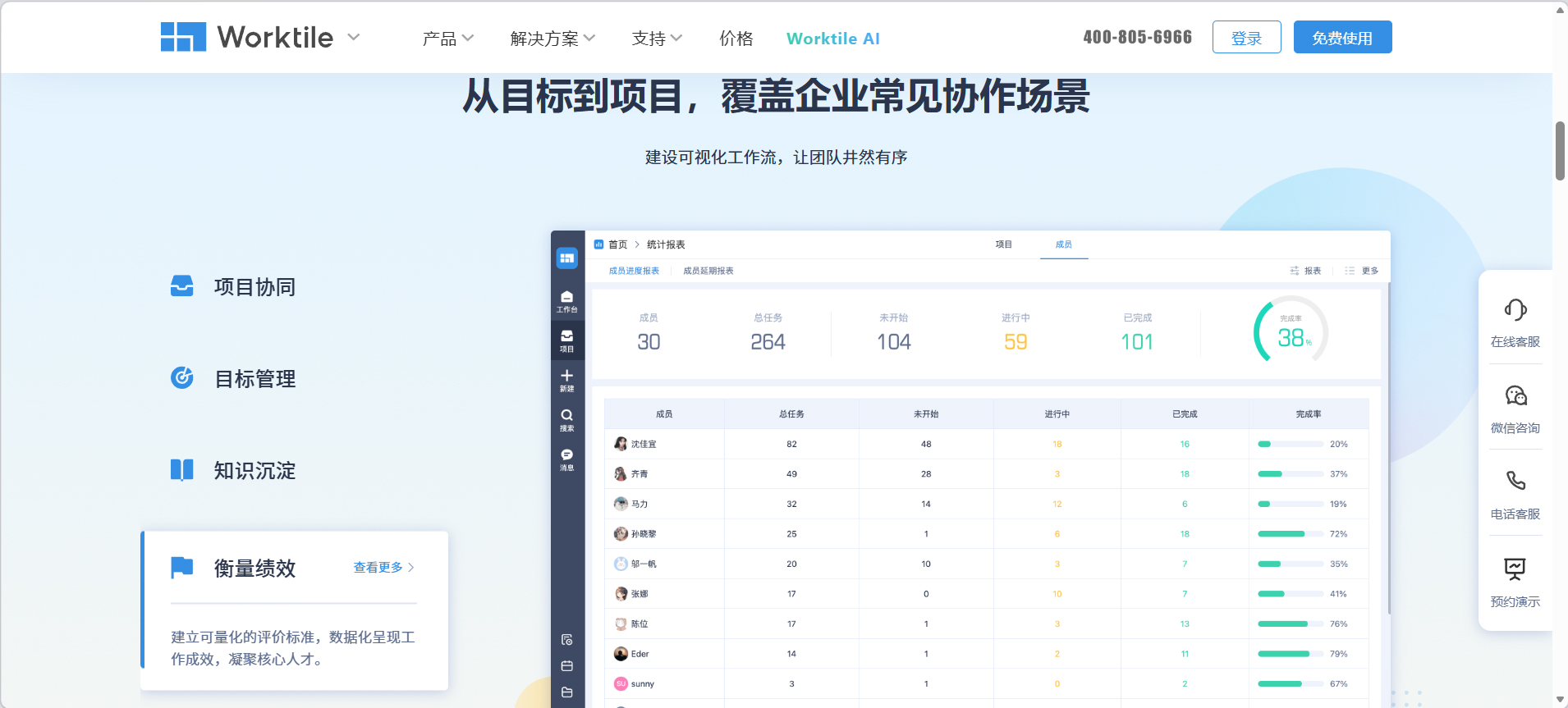The width and height of the screenshot is (1568, 708).
Task: Open the 产品 dropdown menu
Action: (448, 39)
